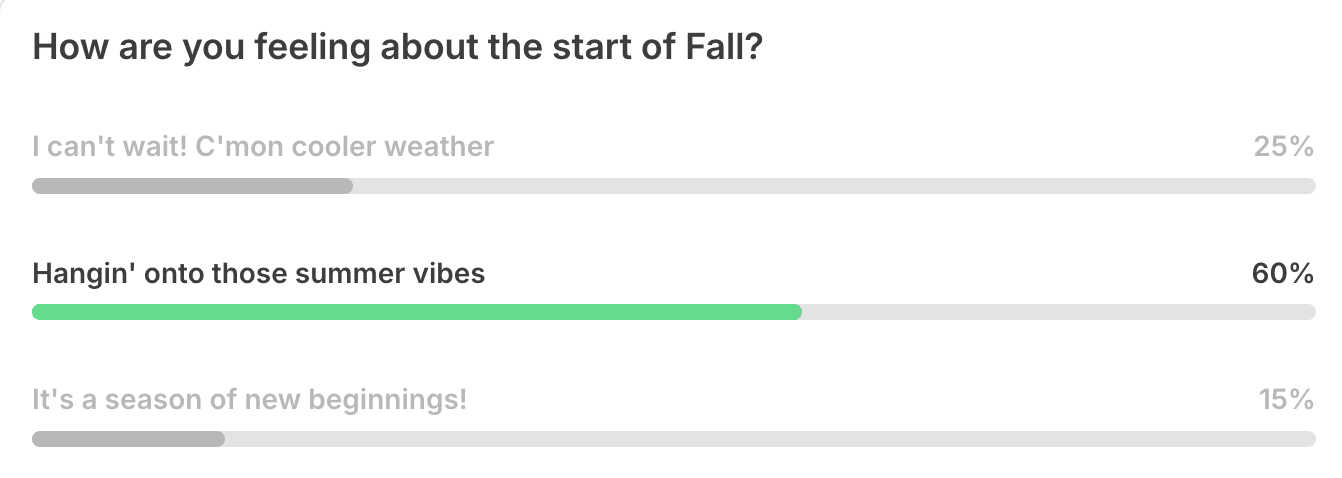Click the 25% result label
Image resolution: width=1342 pixels, height=478 pixels.
pyautogui.click(x=1283, y=148)
